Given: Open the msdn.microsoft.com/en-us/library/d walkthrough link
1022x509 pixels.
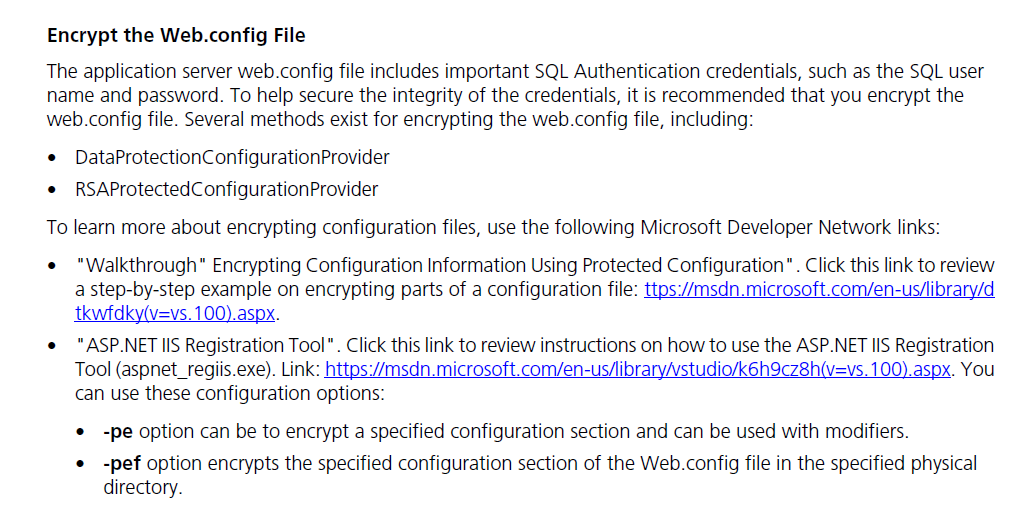Looking at the screenshot, I should tap(819, 290).
